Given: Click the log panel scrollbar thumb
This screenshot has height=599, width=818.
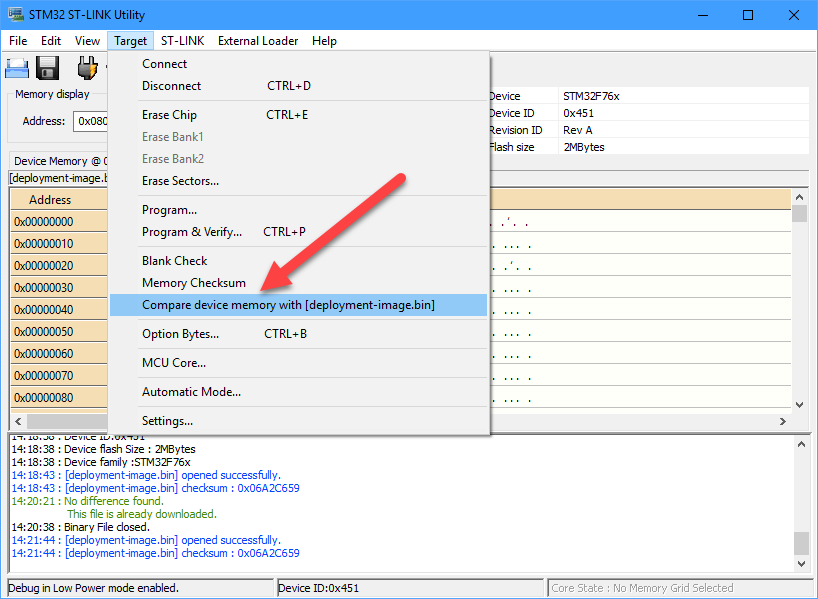Looking at the screenshot, I should coord(802,543).
